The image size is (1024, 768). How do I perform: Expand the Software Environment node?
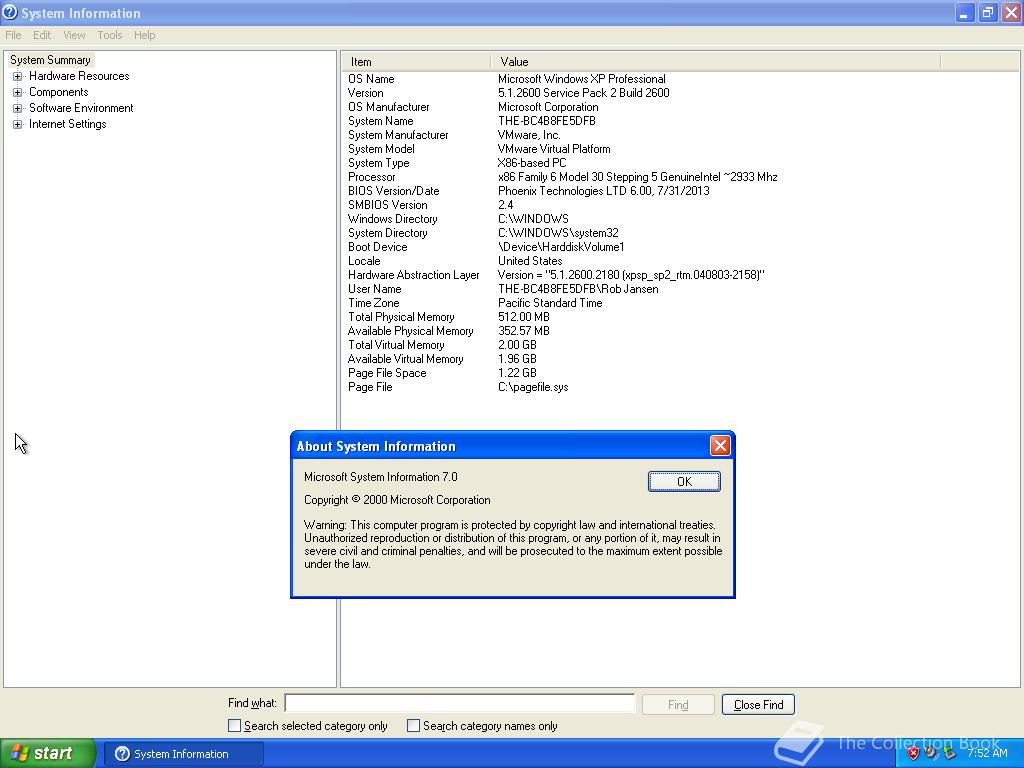(x=18, y=108)
